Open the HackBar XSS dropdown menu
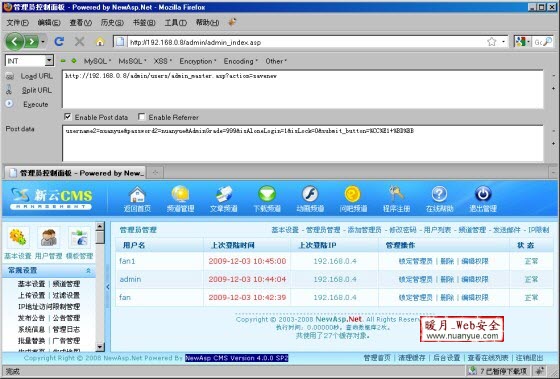 162,61
